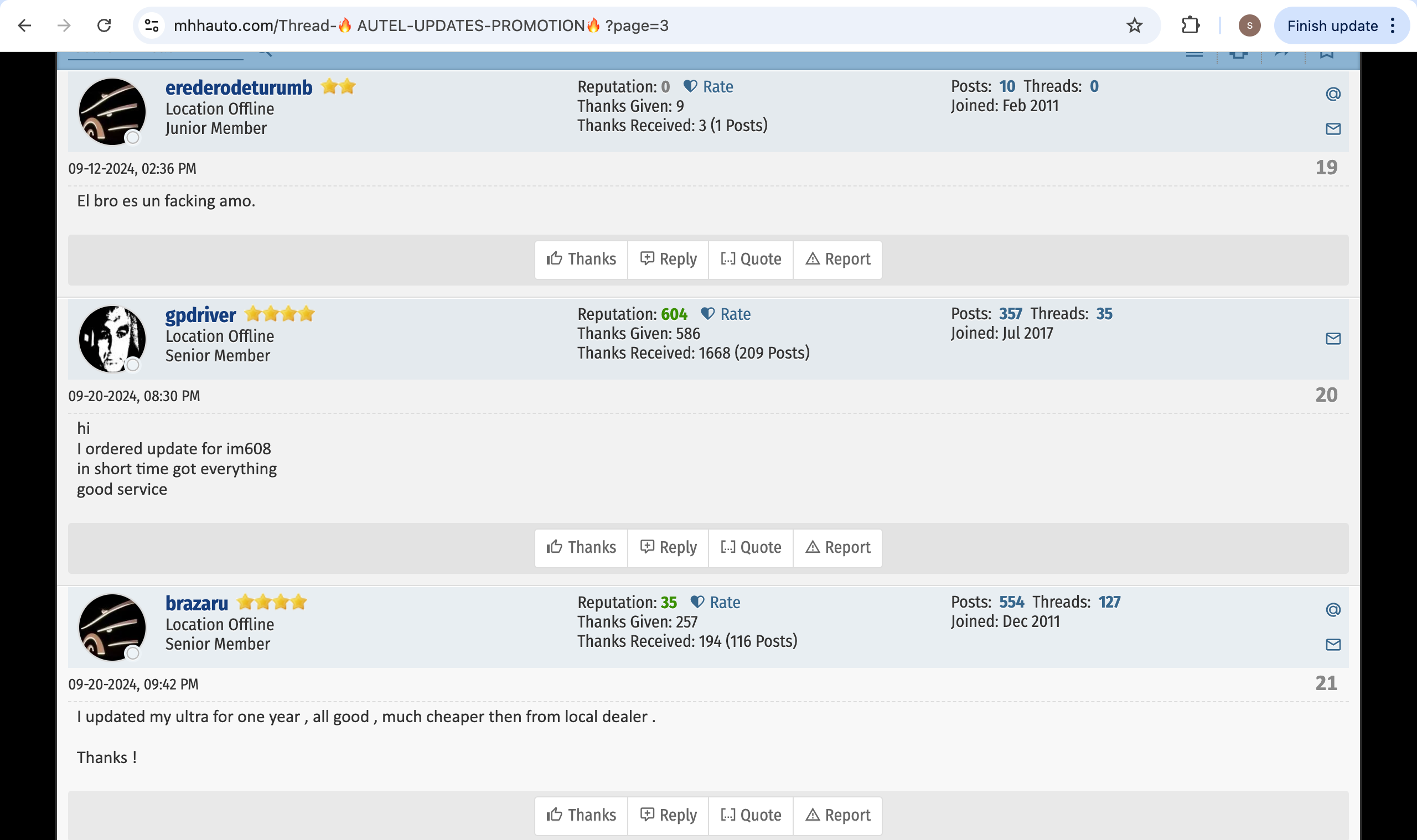Reload the page with the refresh icon
This screenshot has height=840, width=1417.
click(x=104, y=25)
